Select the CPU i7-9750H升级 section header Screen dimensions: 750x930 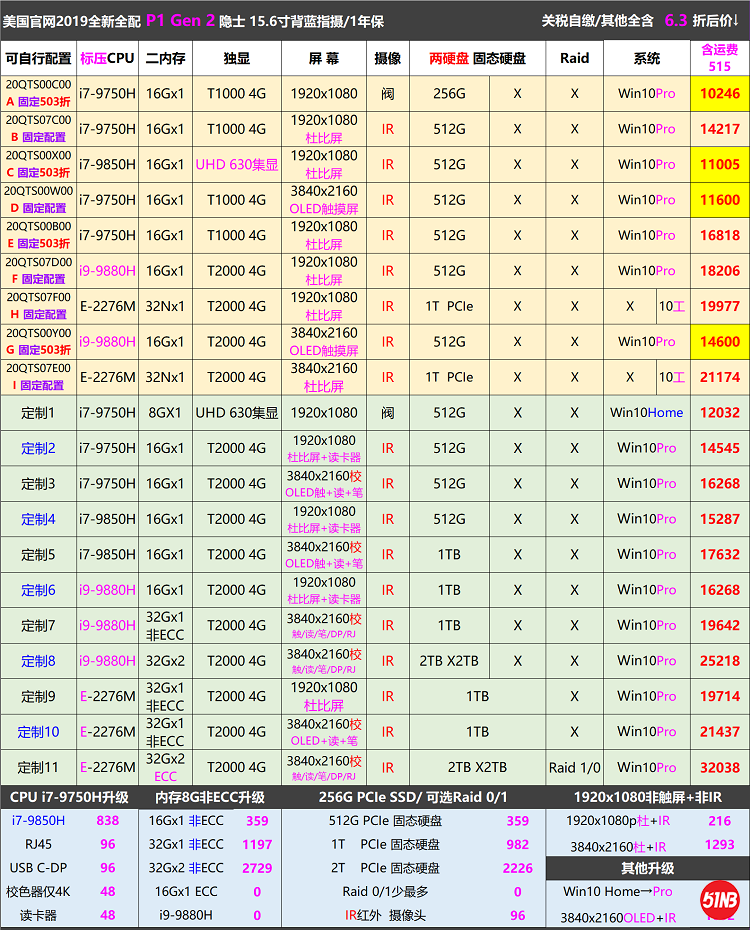[x=68, y=797]
